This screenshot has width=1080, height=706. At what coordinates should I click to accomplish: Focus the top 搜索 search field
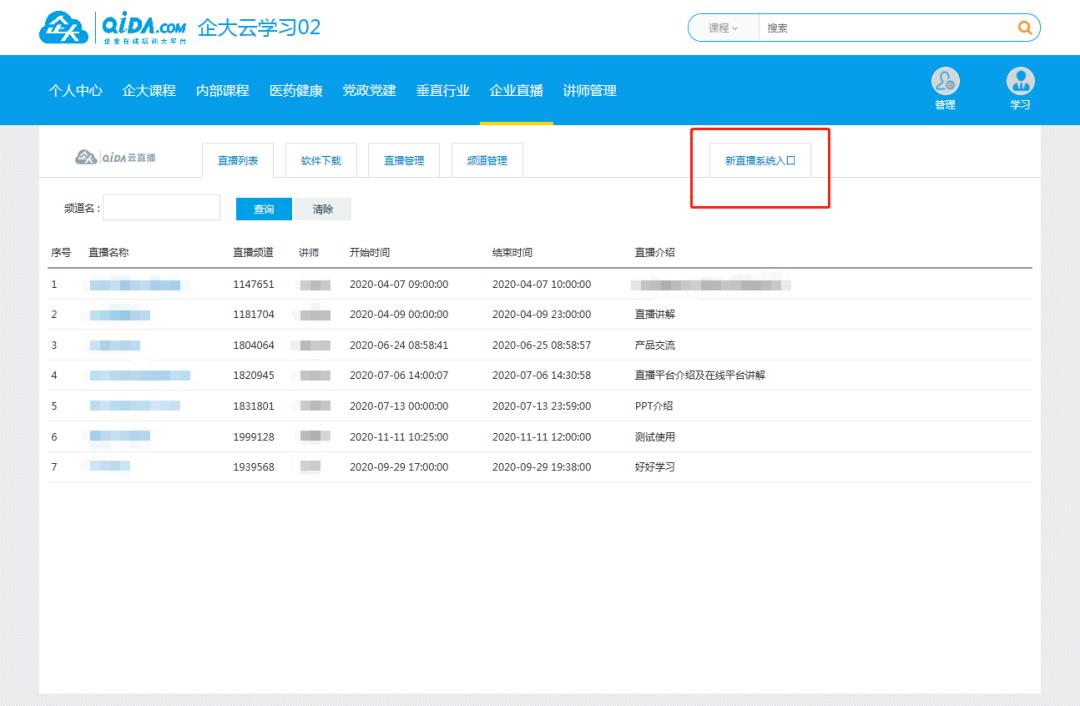[x=887, y=28]
